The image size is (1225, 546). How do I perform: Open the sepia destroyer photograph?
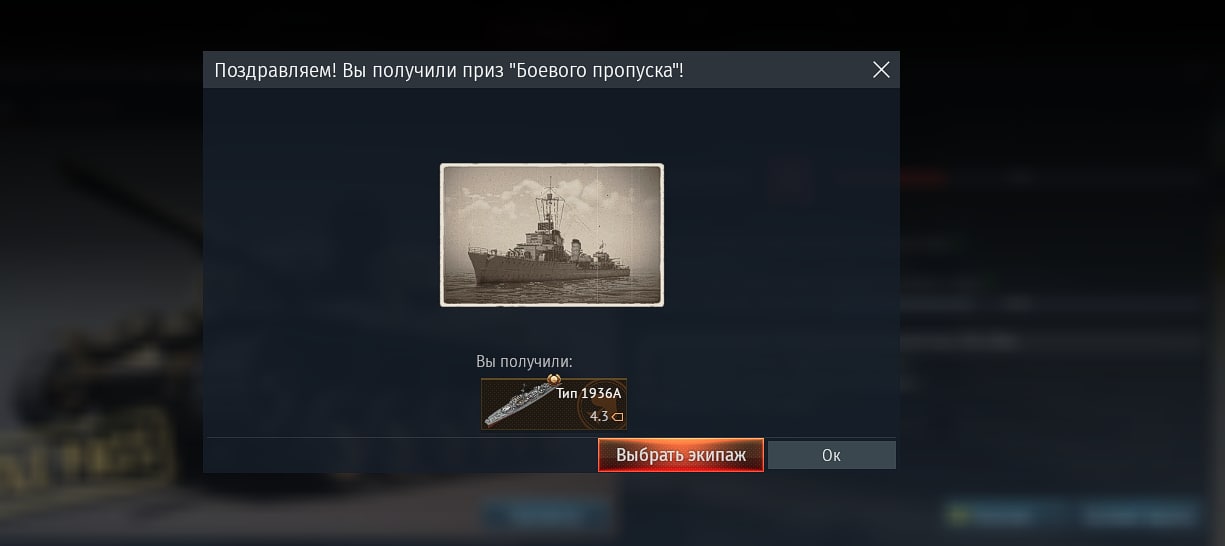tap(552, 235)
